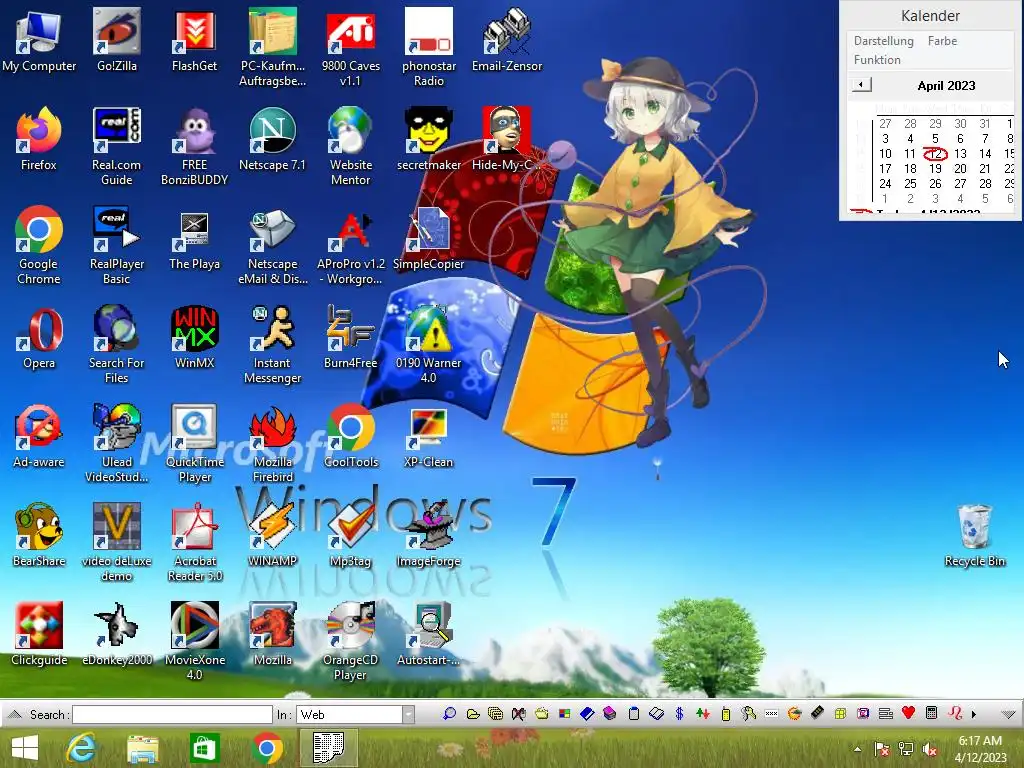Launch Mozilla Firebird from the desktop
1024x768 pixels.
[x=272, y=444]
